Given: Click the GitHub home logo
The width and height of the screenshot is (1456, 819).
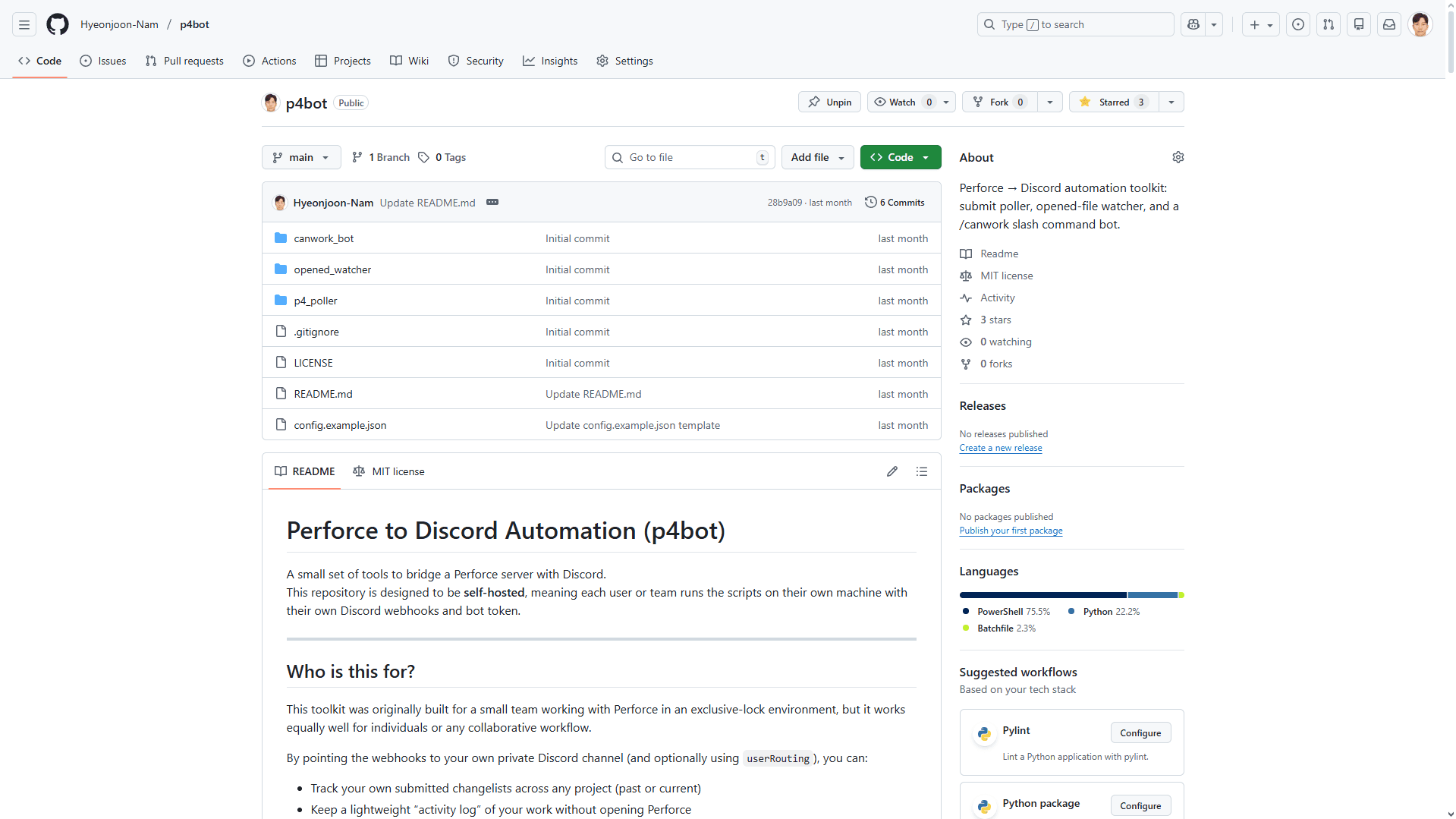Looking at the screenshot, I should tap(57, 24).
